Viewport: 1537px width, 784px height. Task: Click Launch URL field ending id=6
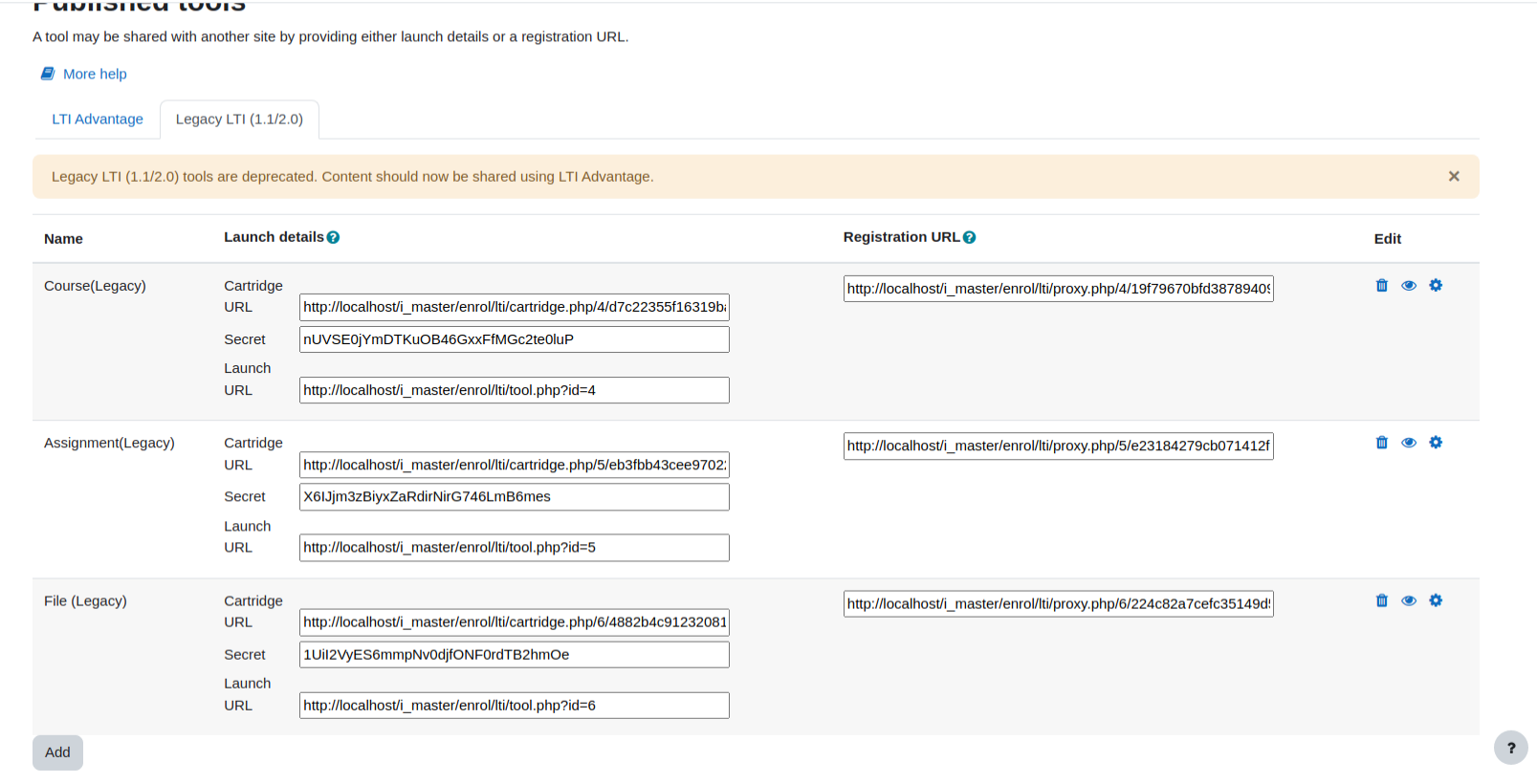point(515,706)
